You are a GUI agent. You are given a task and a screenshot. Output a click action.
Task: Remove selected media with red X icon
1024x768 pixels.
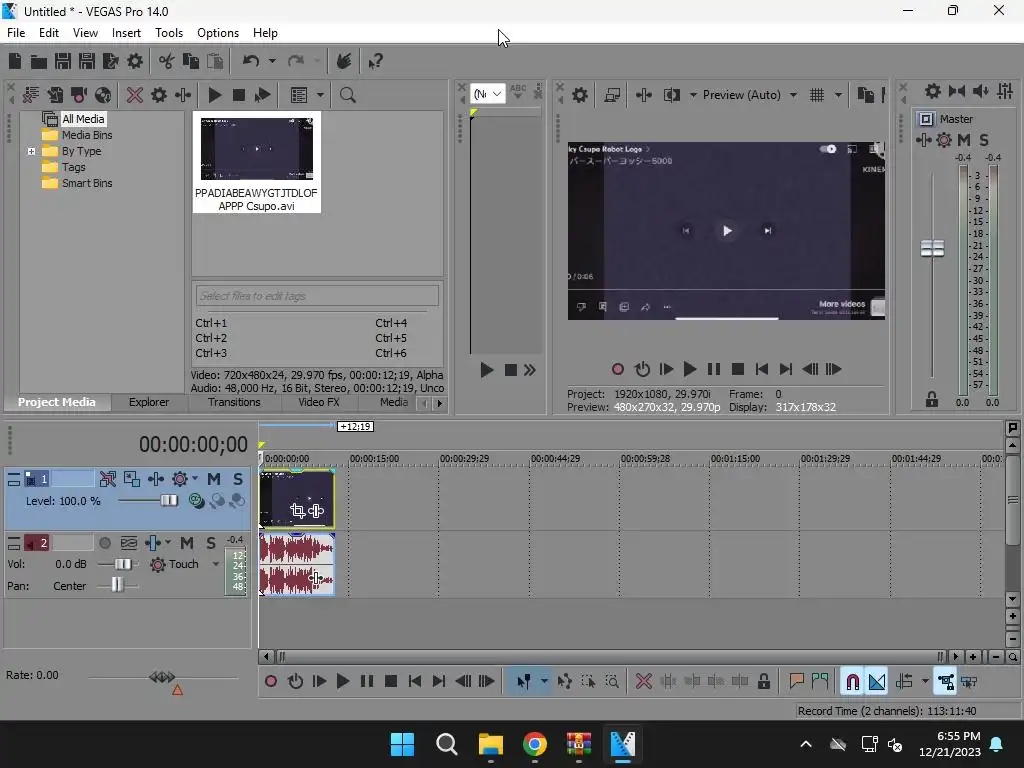pos(135,95)
